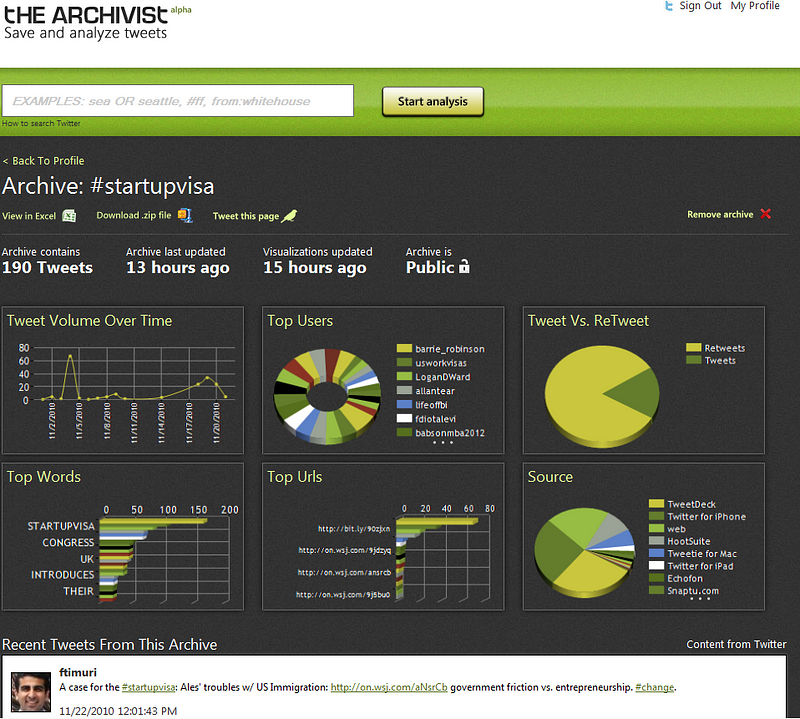This screenshot has width=800, height=719.
Task: Click the open padlock icon beside Public
Action: tap(464, 266)
